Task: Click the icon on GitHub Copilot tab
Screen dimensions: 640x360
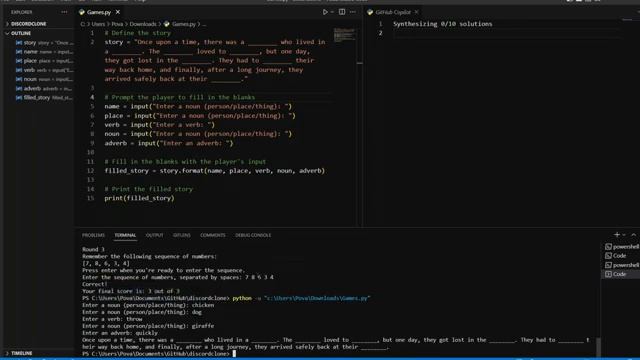Action: pyautogui.click(x=370, y=12)
